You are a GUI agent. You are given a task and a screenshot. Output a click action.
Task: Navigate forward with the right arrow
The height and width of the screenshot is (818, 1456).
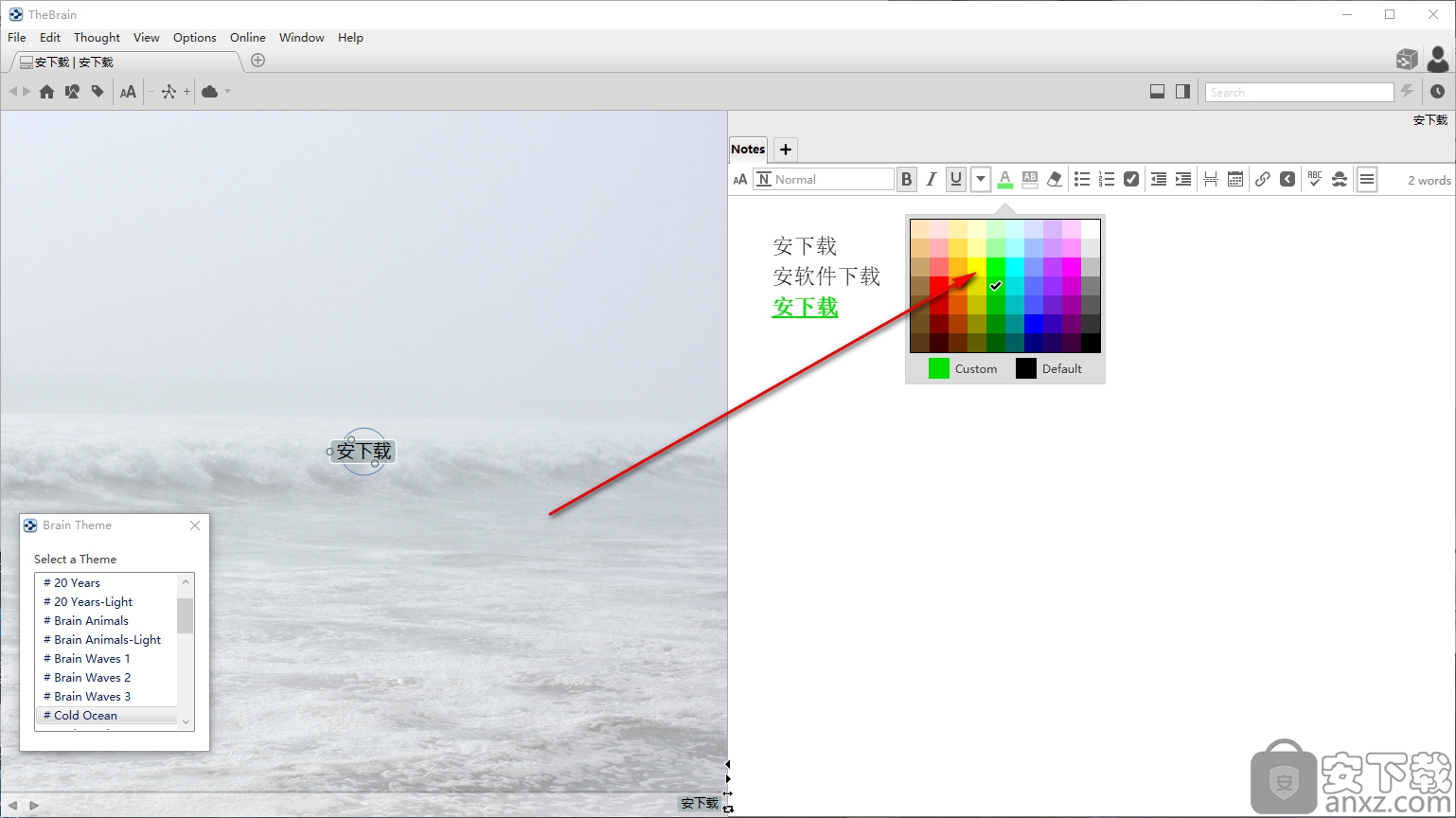coord(27,92)
